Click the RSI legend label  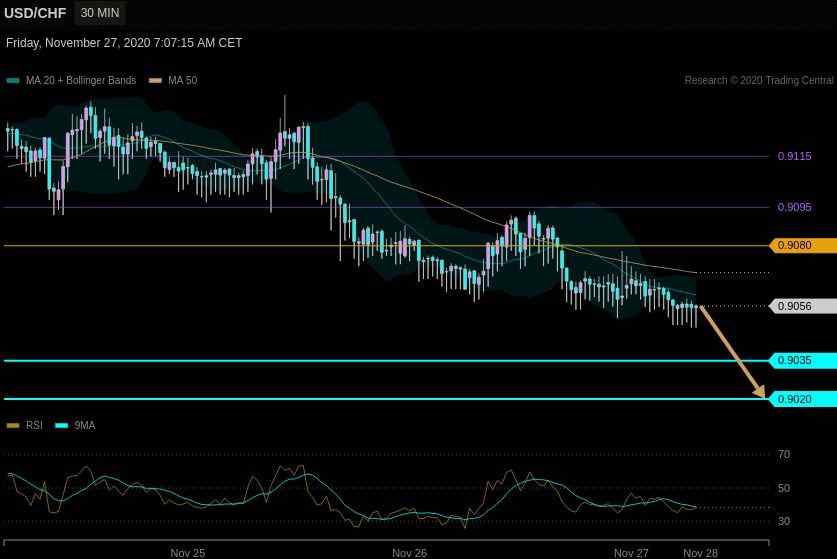[34, 425]
